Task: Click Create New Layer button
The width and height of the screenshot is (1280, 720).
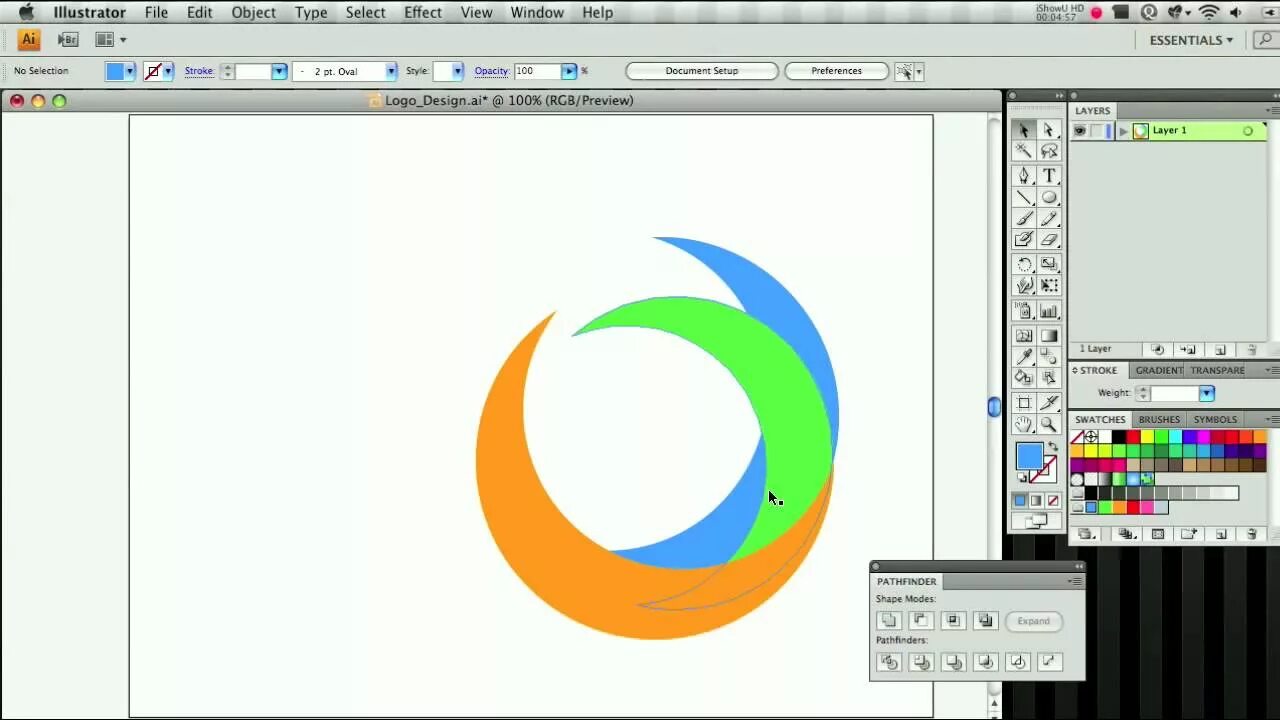Action: pyautogui.click(x=1220, y=350)
